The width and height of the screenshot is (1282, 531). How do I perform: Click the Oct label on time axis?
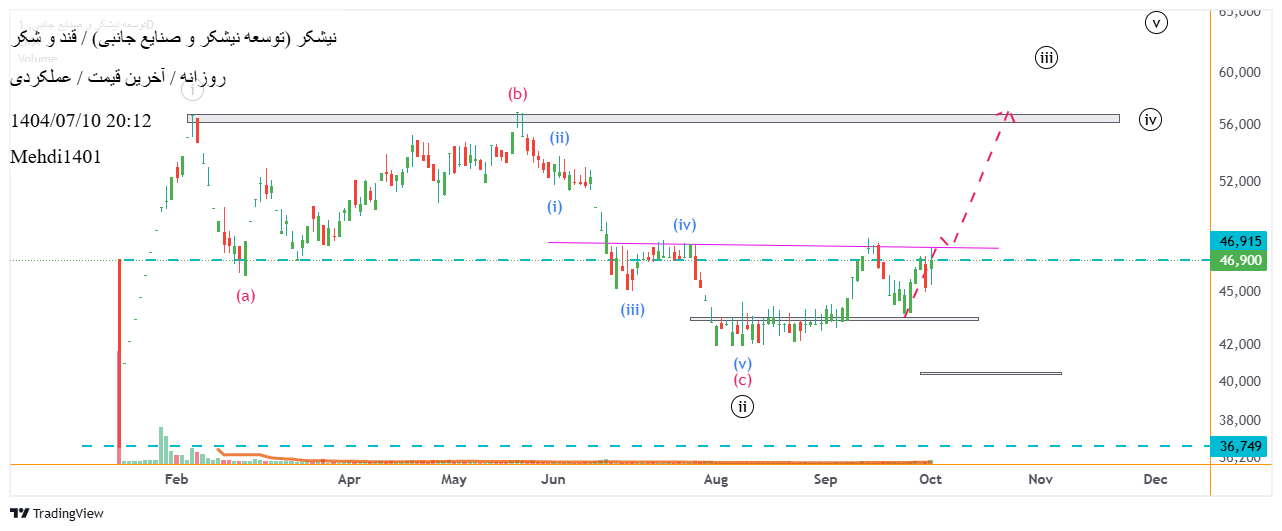930,480
